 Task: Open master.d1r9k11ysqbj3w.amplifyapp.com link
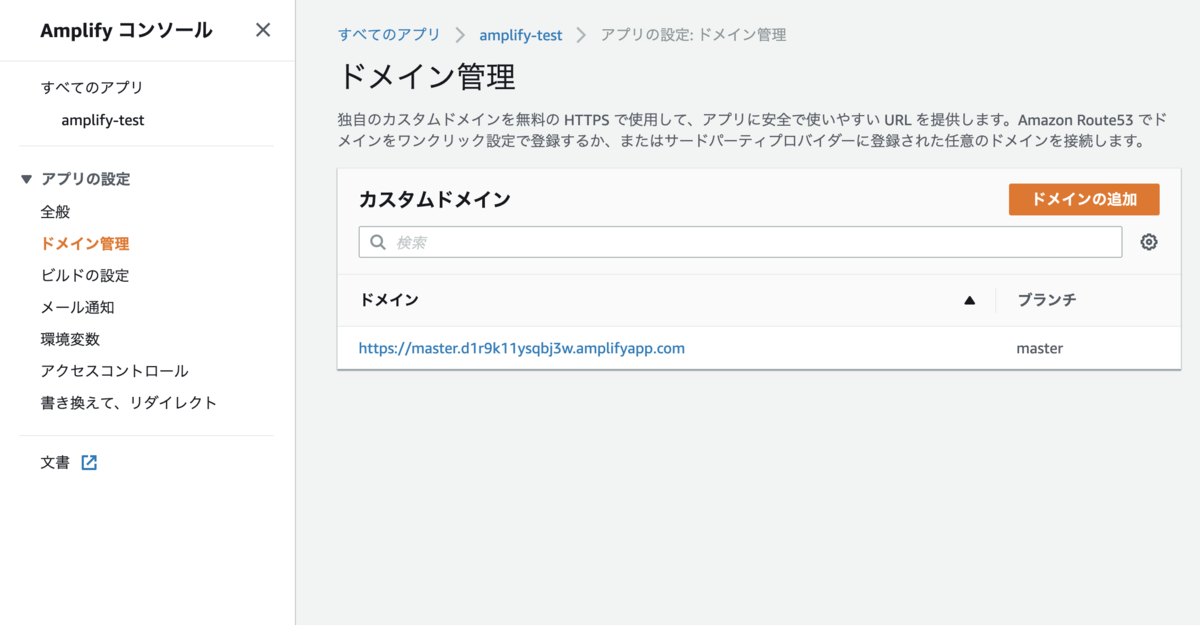[x=522, y=348]
